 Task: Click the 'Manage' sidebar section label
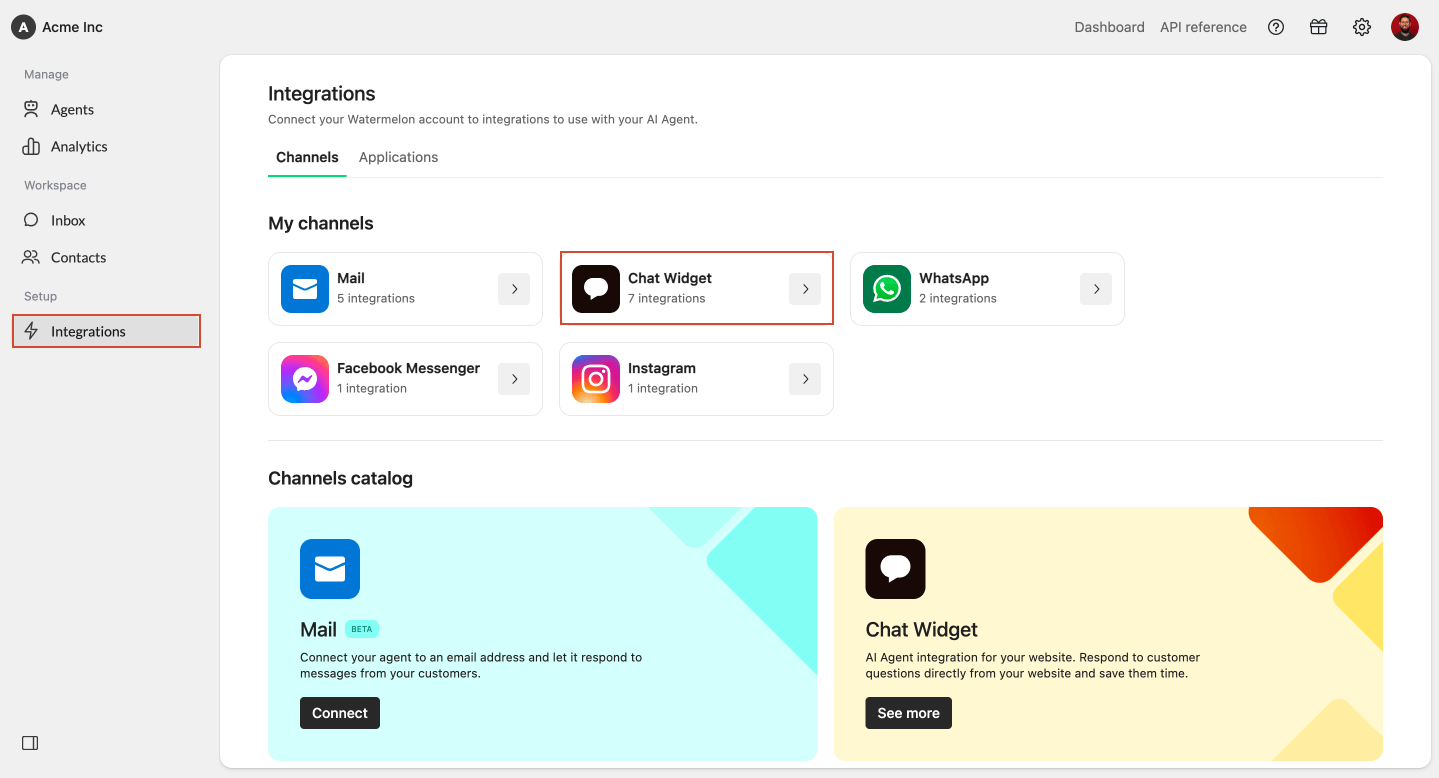coord(46,74)
